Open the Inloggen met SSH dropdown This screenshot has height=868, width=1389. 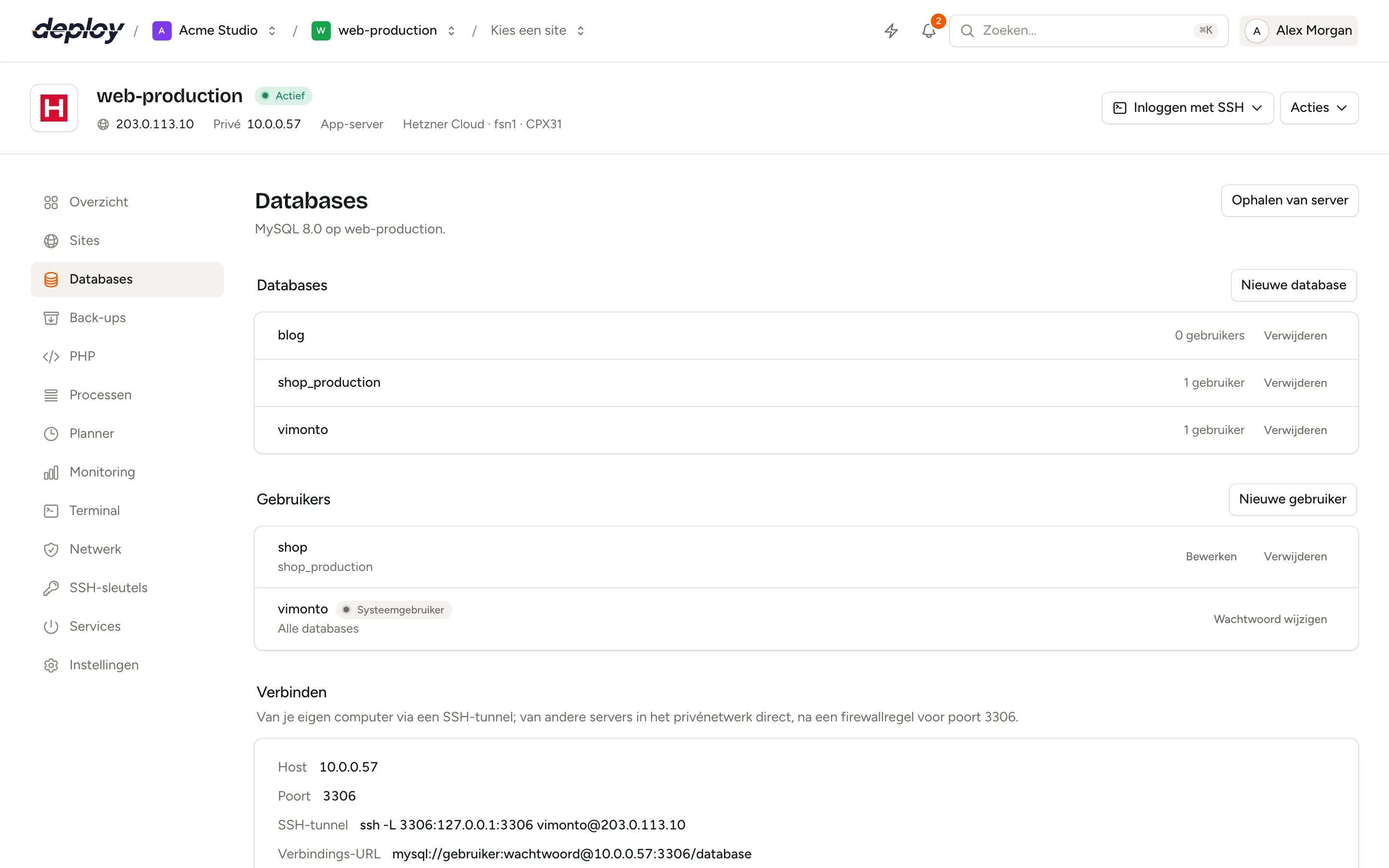pos(1187,108)
